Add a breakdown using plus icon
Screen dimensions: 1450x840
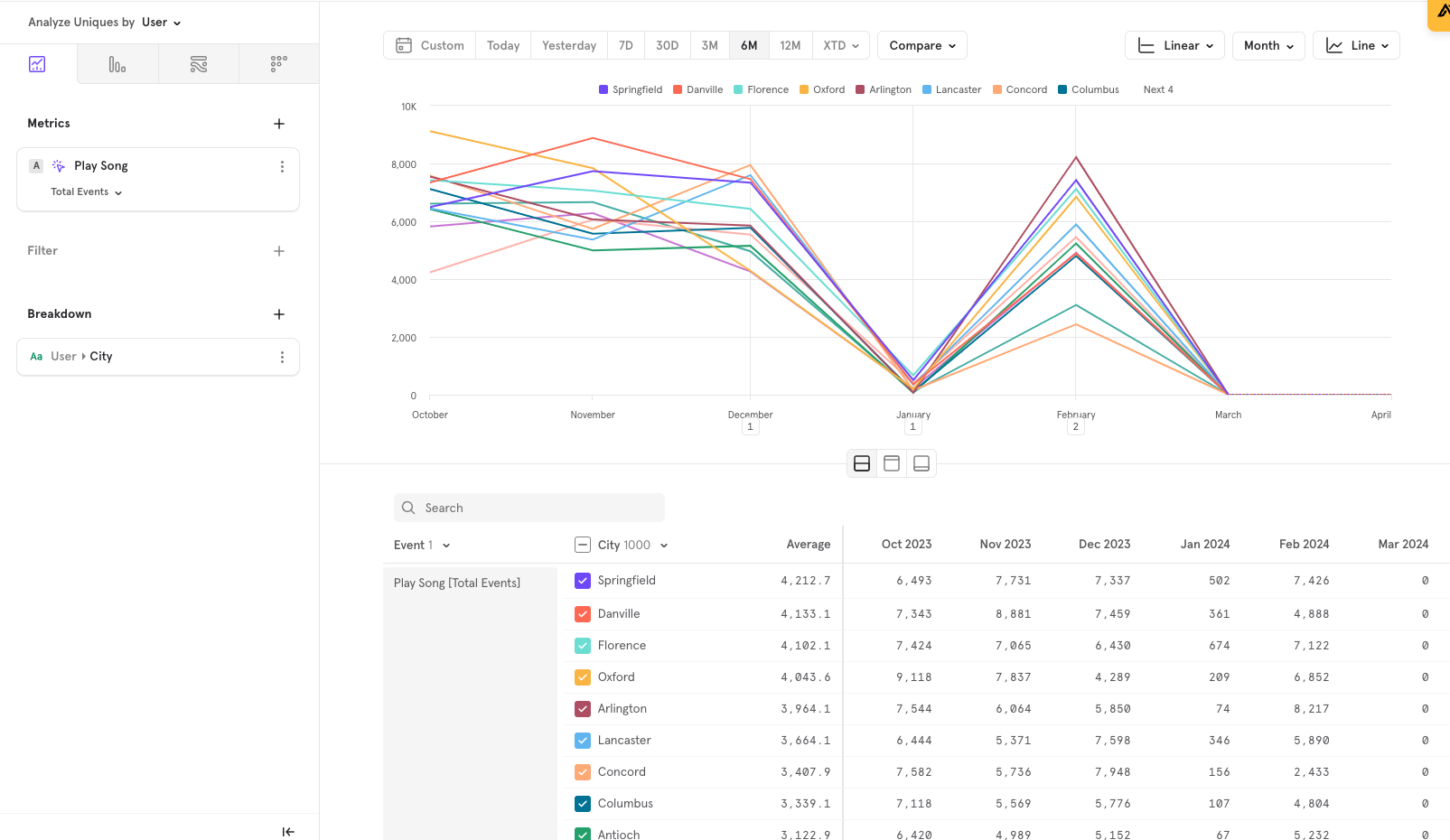click(x=279, y=314)
